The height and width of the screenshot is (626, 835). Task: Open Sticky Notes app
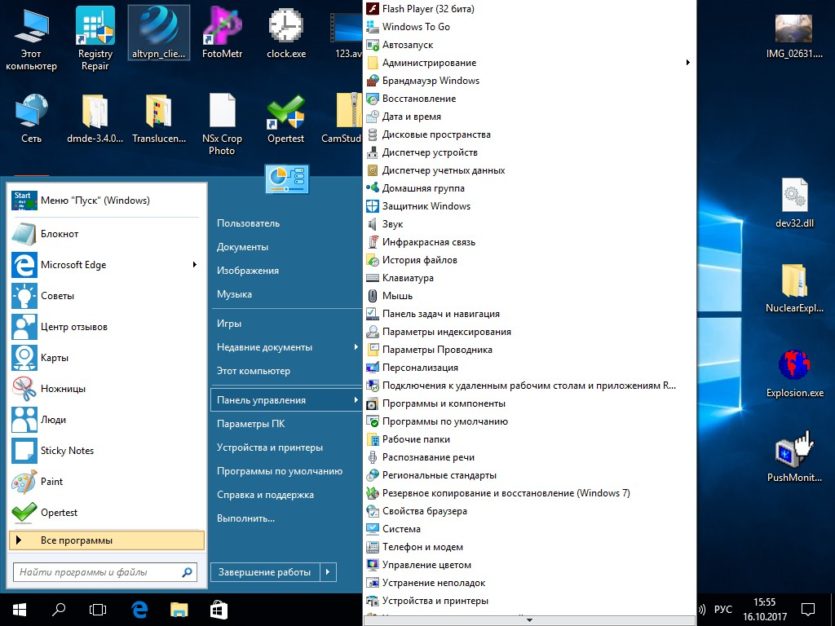(x=105, y=450)
